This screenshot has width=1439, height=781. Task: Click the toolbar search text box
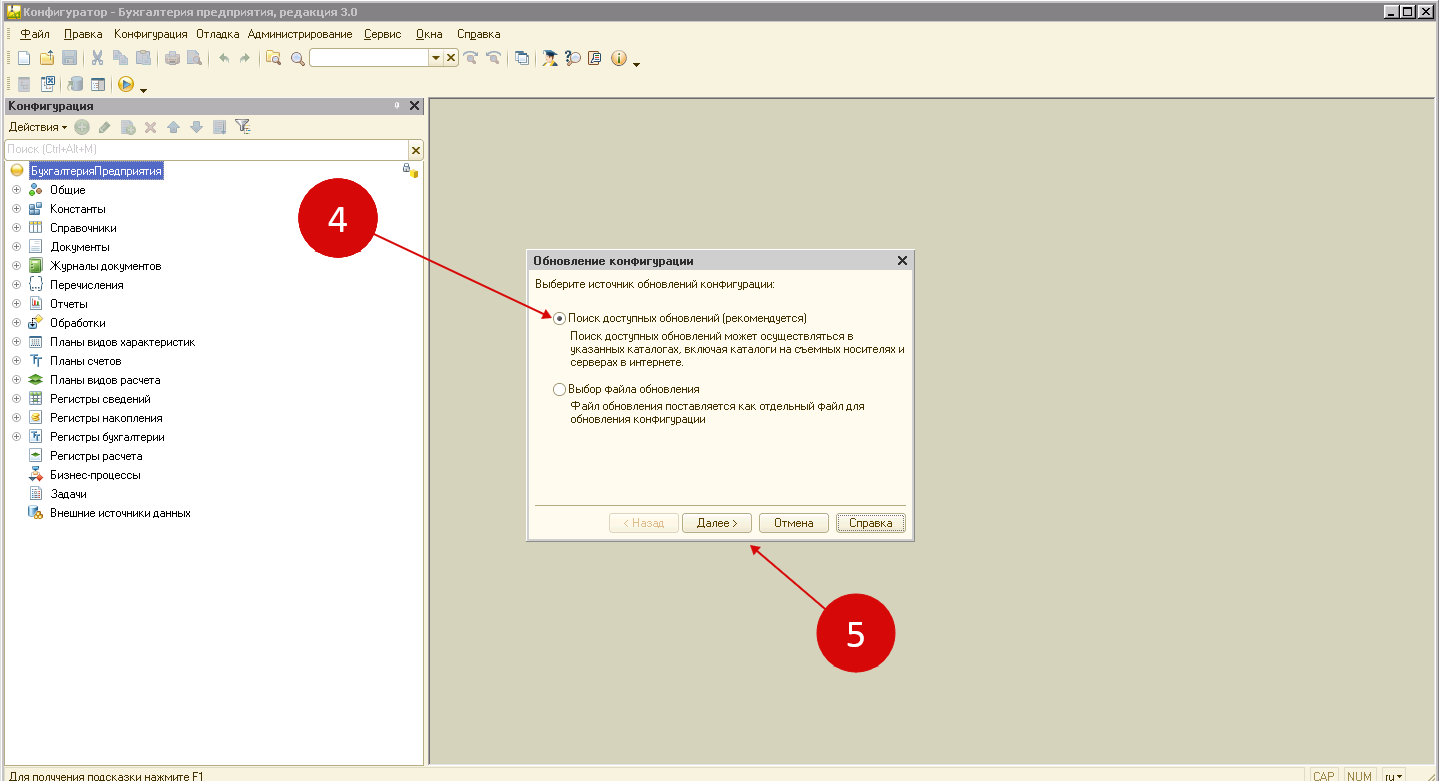369,58
